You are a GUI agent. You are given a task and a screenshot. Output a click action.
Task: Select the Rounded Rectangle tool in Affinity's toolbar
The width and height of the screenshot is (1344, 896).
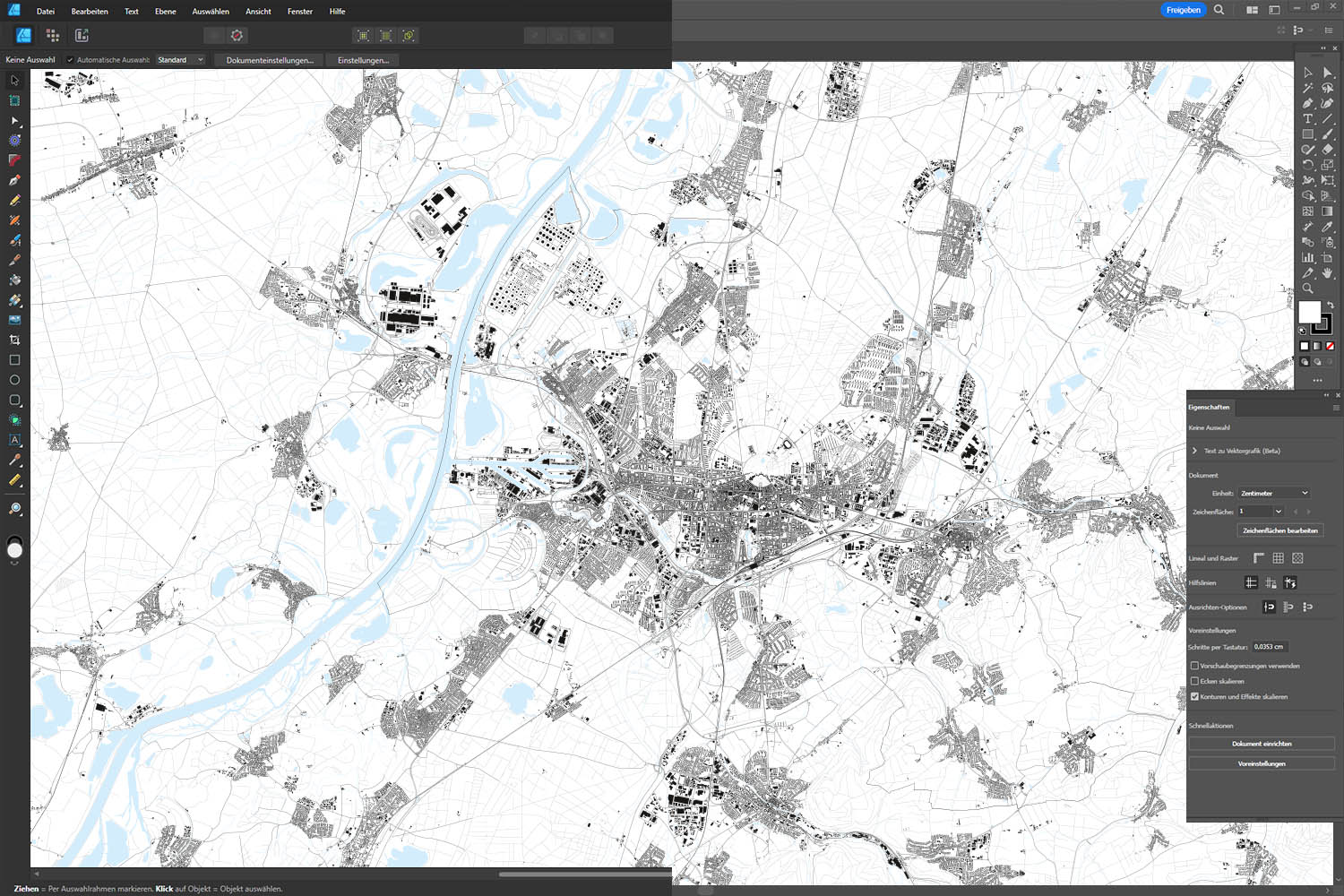click(x=14, y=401)
